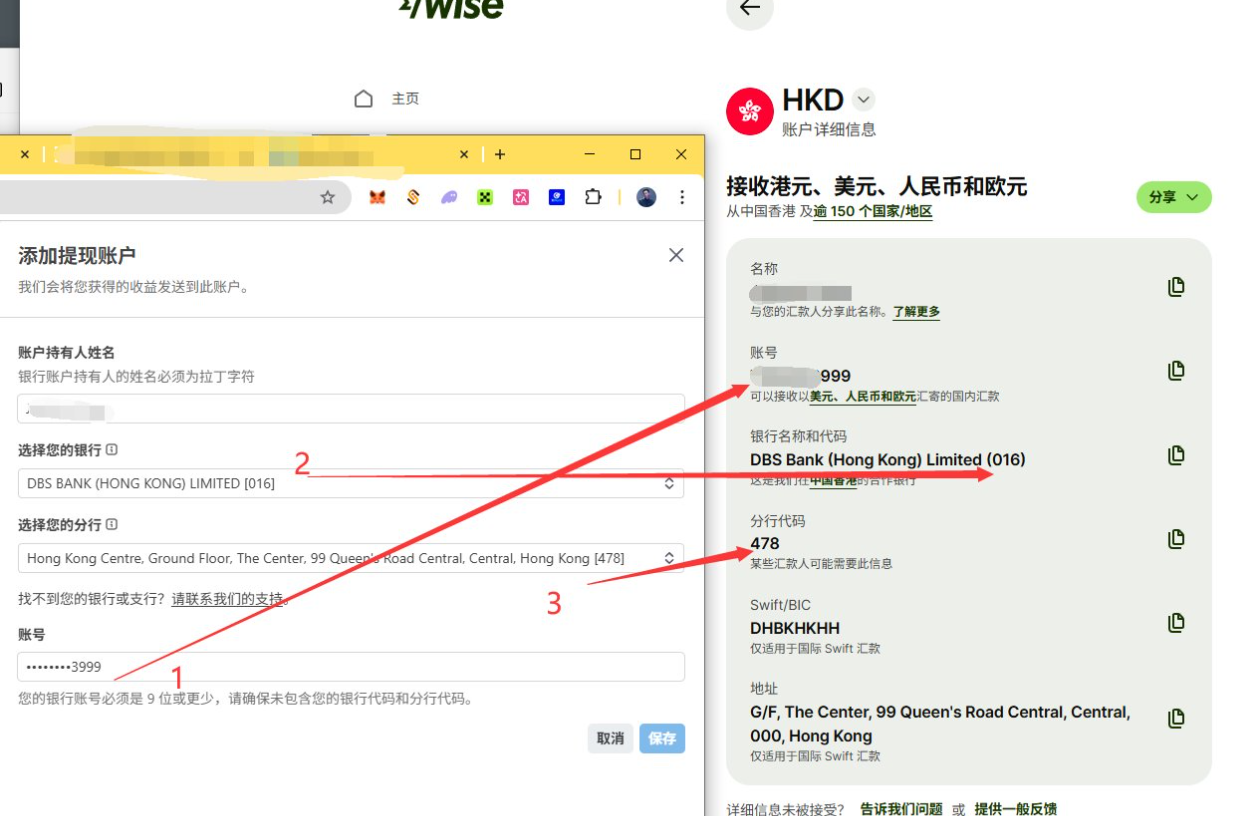Screen dimensions: 1250x816
Task: Close the 添加提现账户 dialog
Action: 676,255
